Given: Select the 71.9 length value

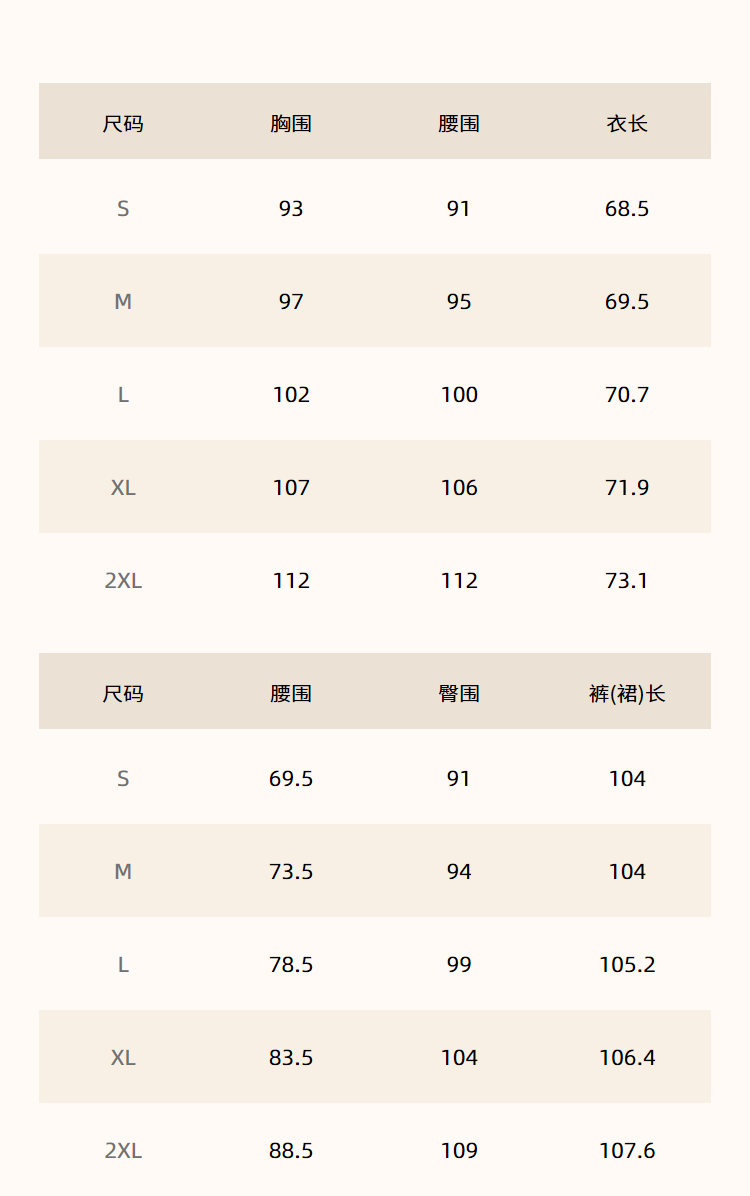Looking at the screenshot, I should (627, 488).
